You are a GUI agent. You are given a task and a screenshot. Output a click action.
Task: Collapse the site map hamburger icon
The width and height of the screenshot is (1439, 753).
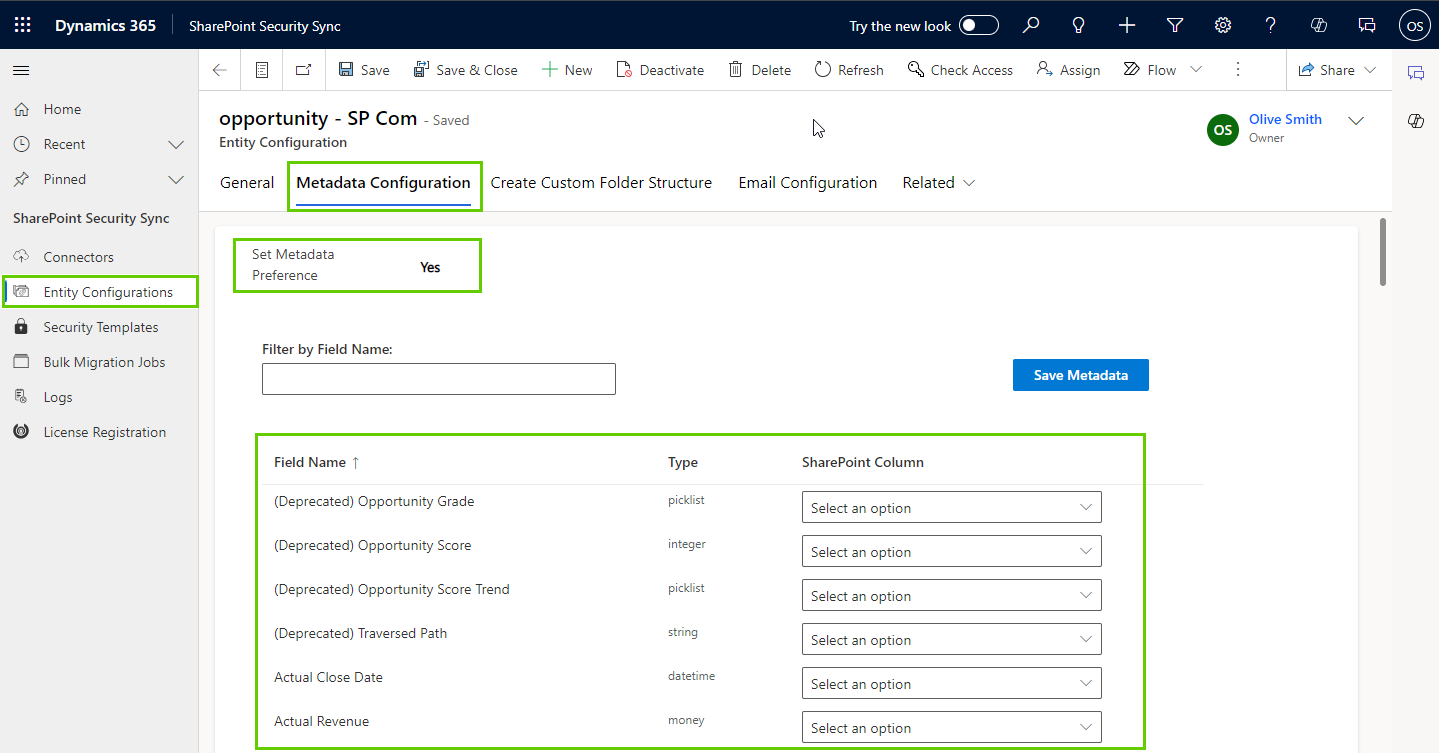tap(21, 70)
